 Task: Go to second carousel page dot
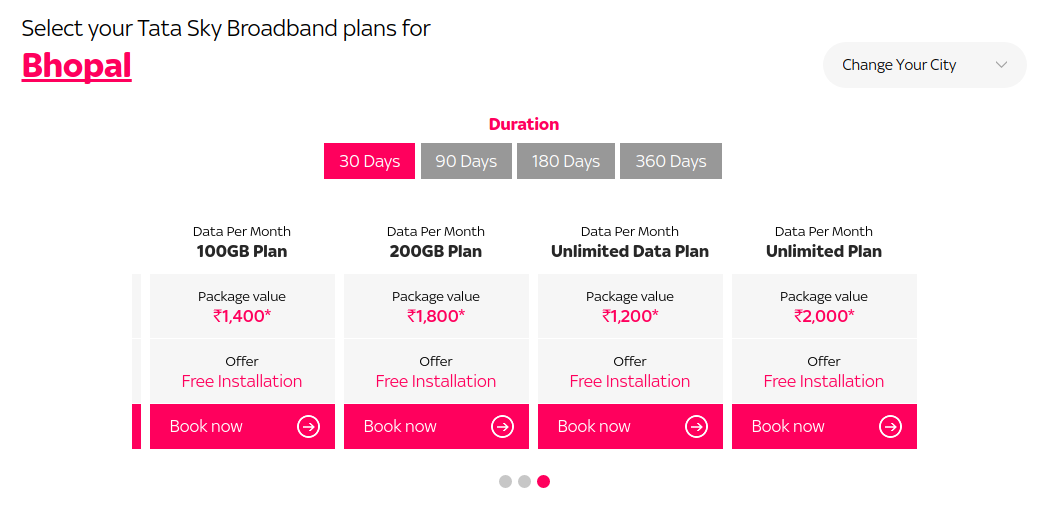524,481
